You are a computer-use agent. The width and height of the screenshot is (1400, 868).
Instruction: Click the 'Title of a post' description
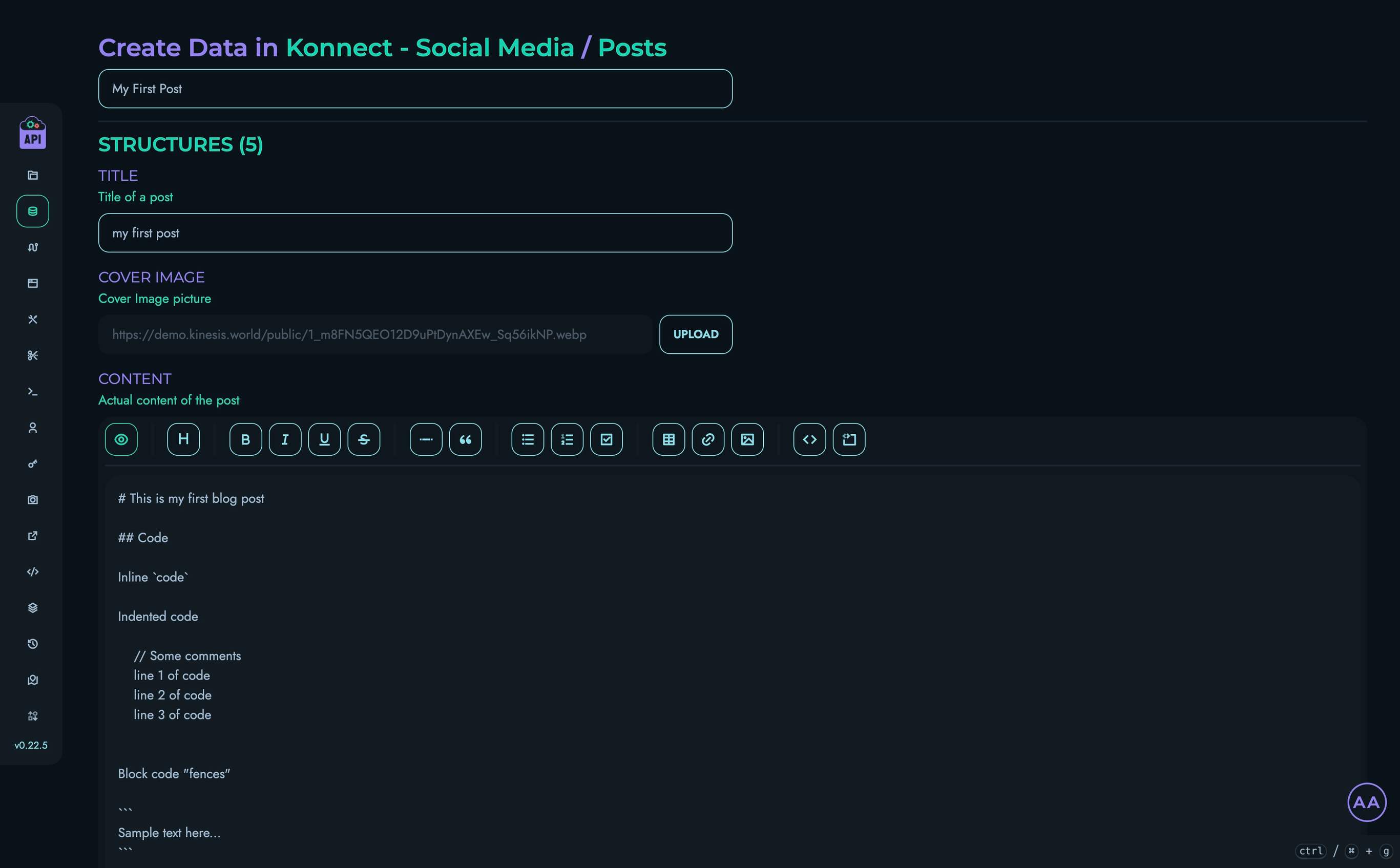pyautogui.click(x=136, y=197)
